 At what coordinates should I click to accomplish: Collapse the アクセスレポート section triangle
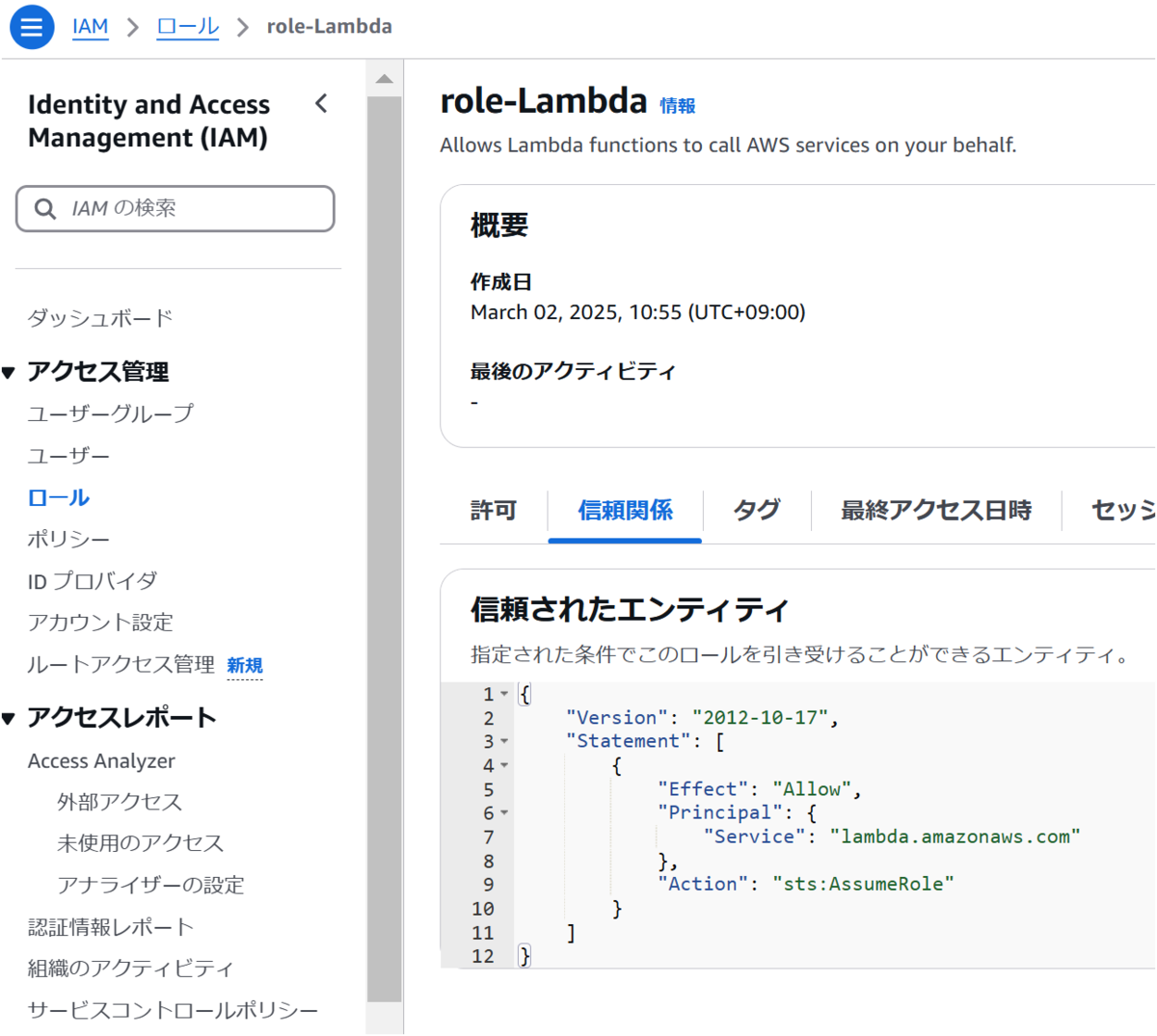click(9, 718)
